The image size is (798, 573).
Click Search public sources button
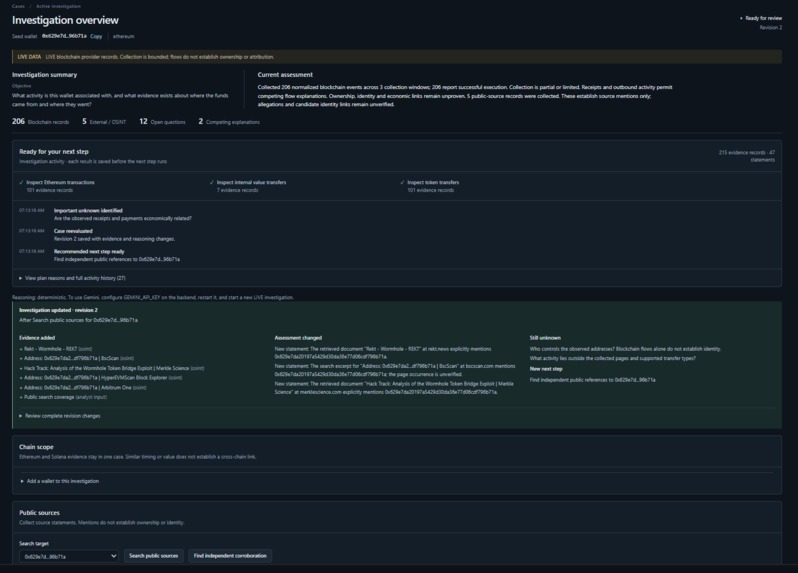[x=154, y=556]
